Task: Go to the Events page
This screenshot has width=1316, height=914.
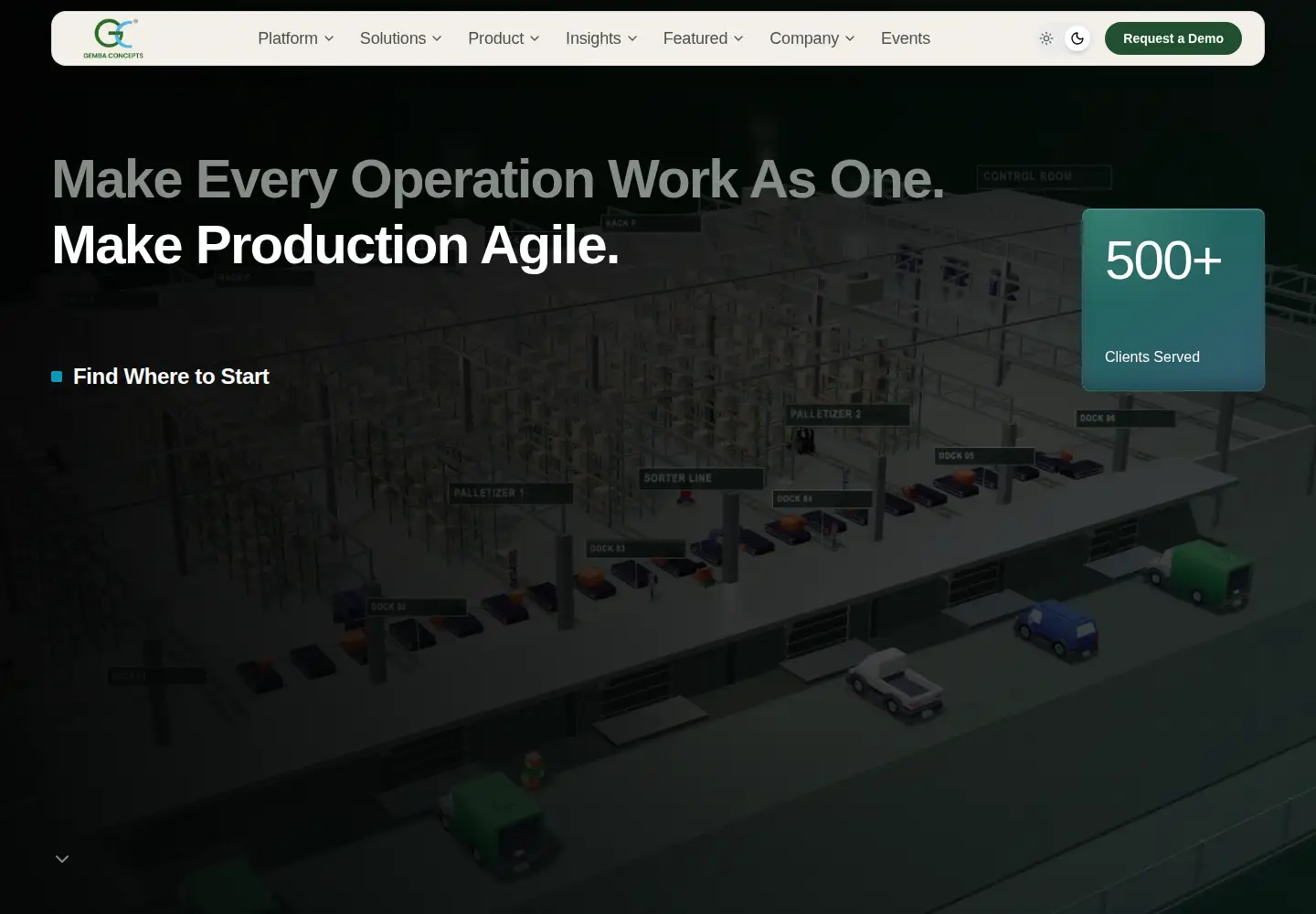Action: (x=906, y=38)
